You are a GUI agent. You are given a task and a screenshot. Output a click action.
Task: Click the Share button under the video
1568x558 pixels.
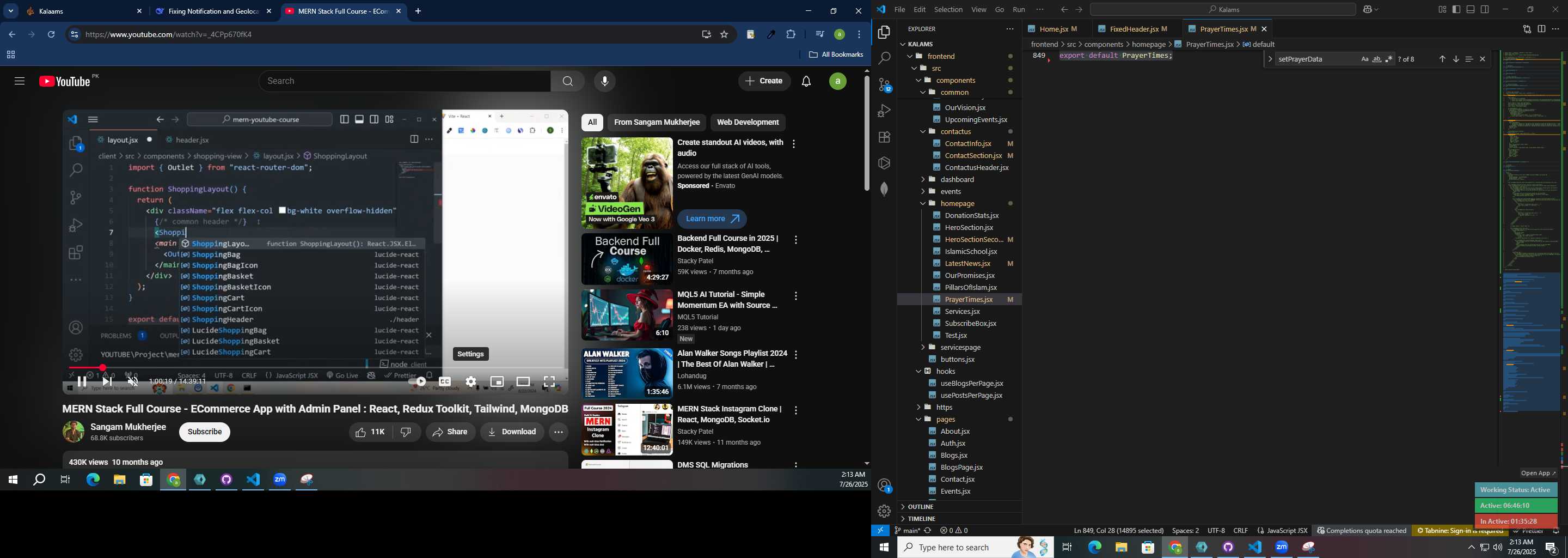tap(450, 433)
